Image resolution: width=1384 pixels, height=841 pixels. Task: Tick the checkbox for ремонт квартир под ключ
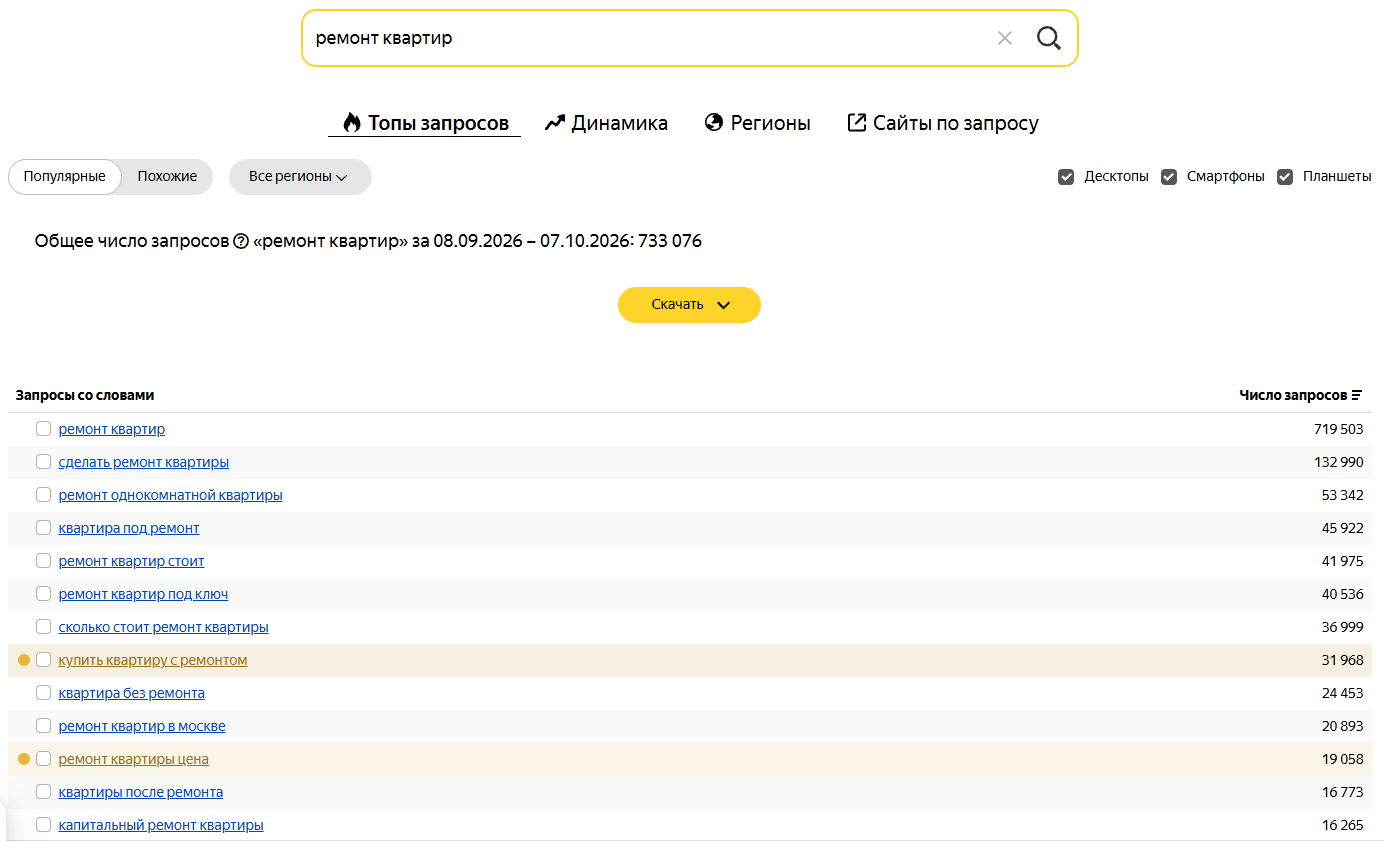coord(43,594)
